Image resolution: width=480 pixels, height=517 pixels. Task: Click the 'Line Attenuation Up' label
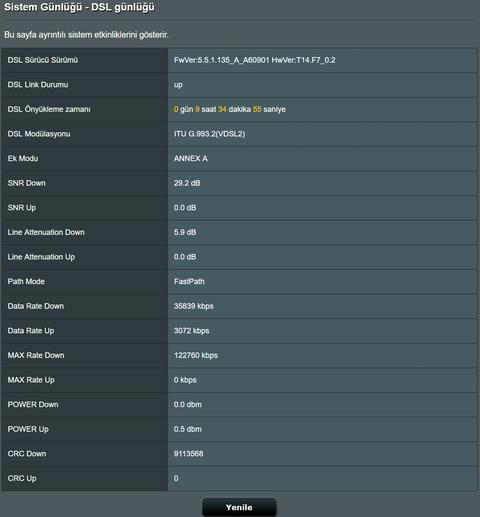41,257
